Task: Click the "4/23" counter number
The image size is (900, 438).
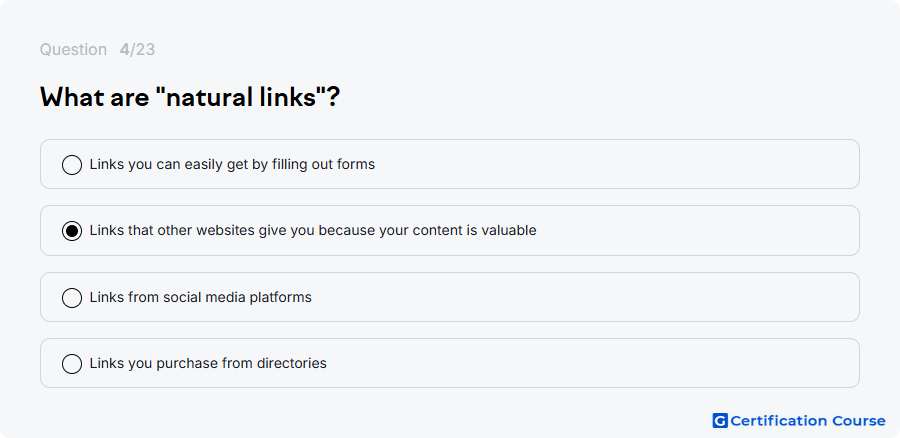Action: point(137,49)
